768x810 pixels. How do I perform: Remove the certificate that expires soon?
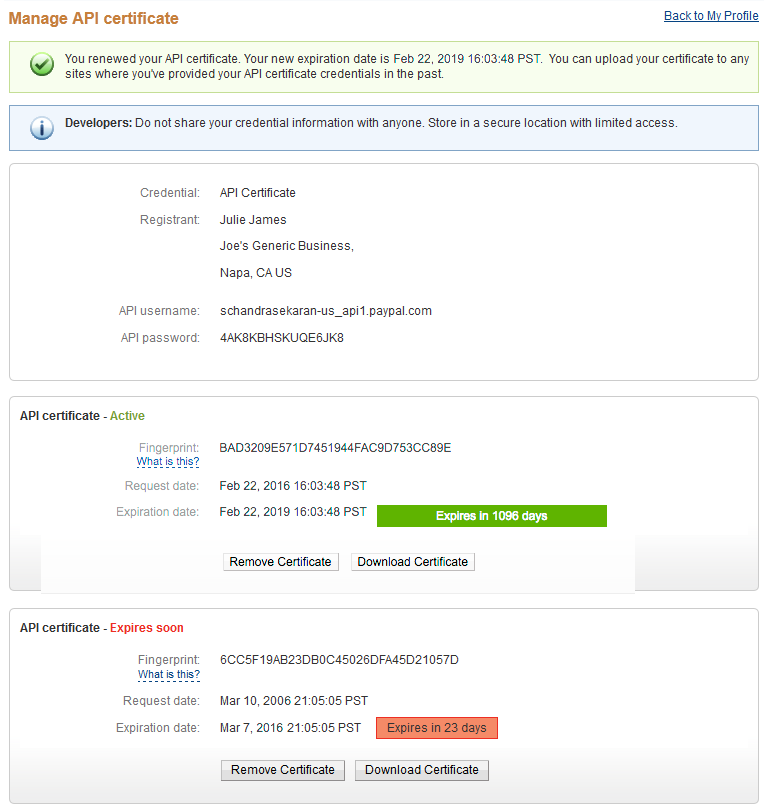point(282,770)
